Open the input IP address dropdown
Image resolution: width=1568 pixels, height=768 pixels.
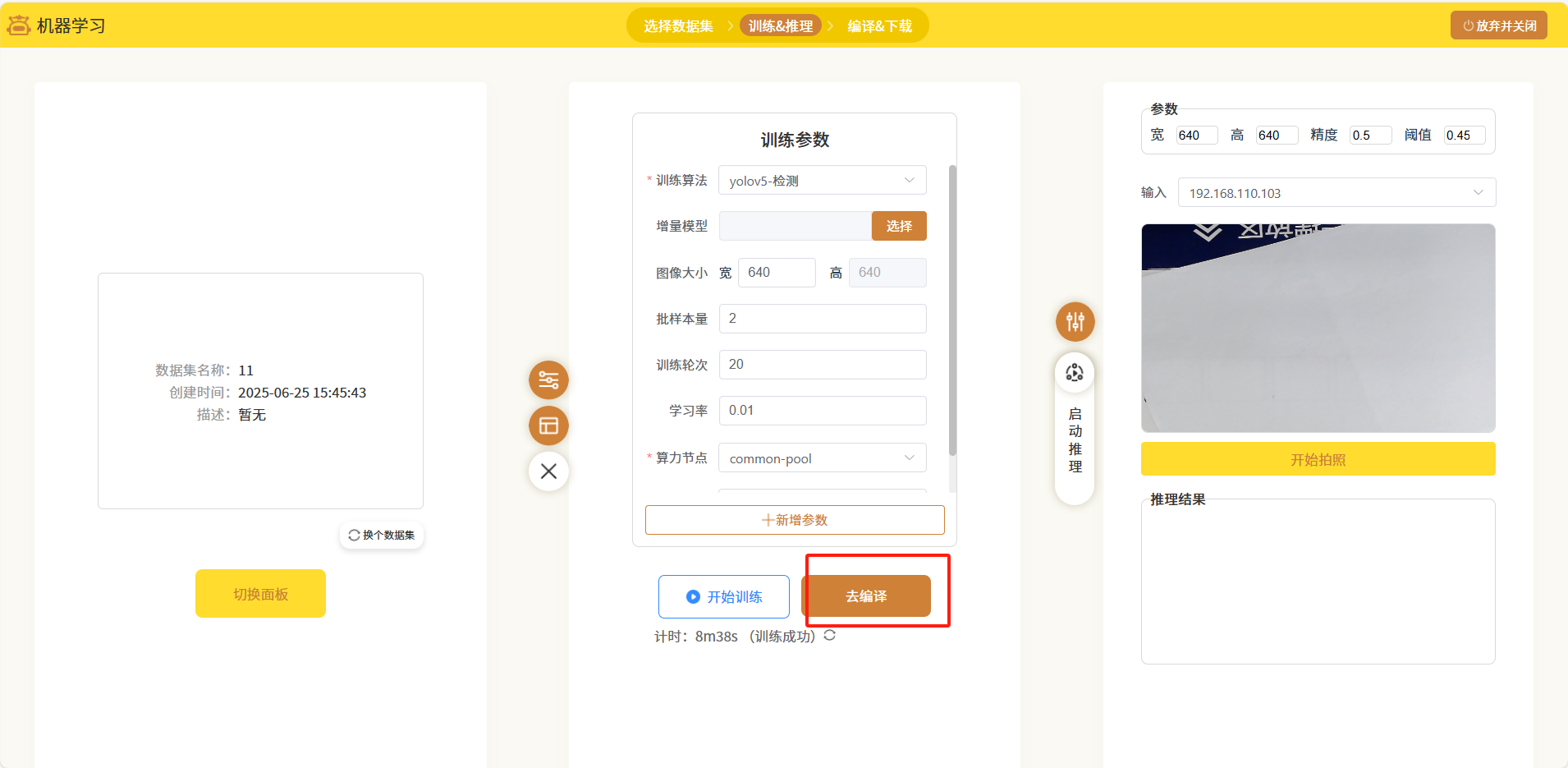(x=1336, y=193)
